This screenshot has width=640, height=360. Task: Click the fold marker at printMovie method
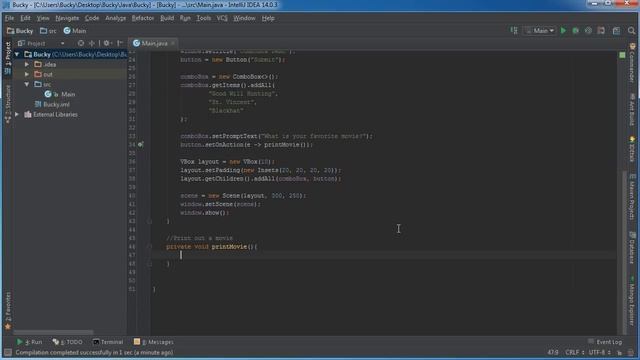[x=149, y=247]
